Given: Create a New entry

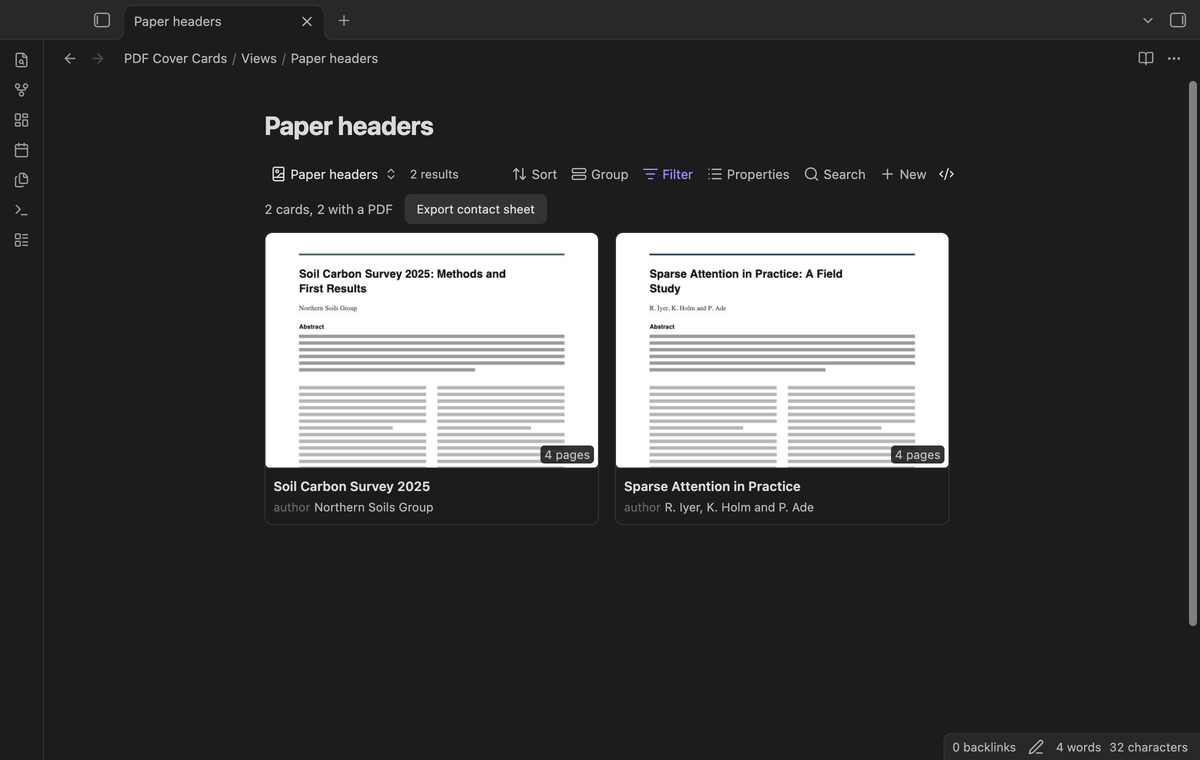Looking at the screenshot, I should [904, 174].
